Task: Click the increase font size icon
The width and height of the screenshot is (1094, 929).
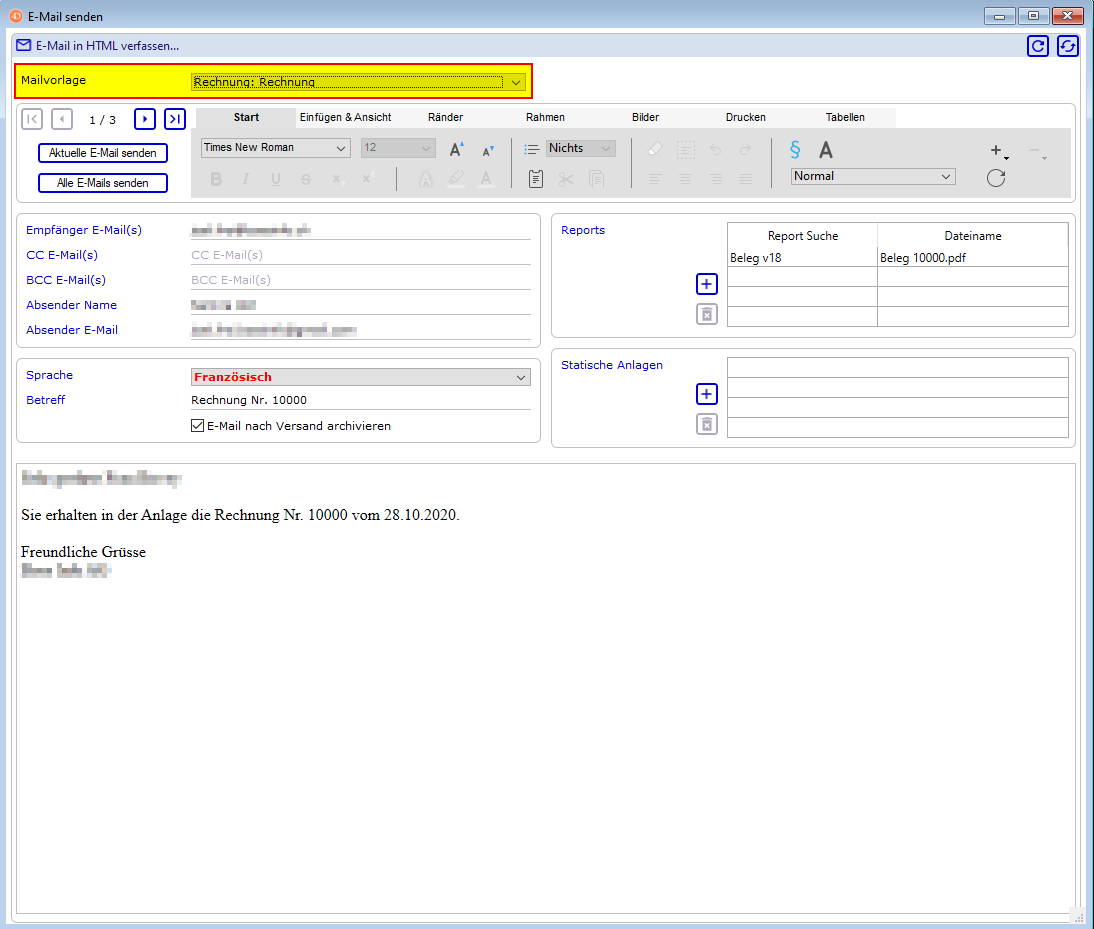Action: tap(456, 149)
